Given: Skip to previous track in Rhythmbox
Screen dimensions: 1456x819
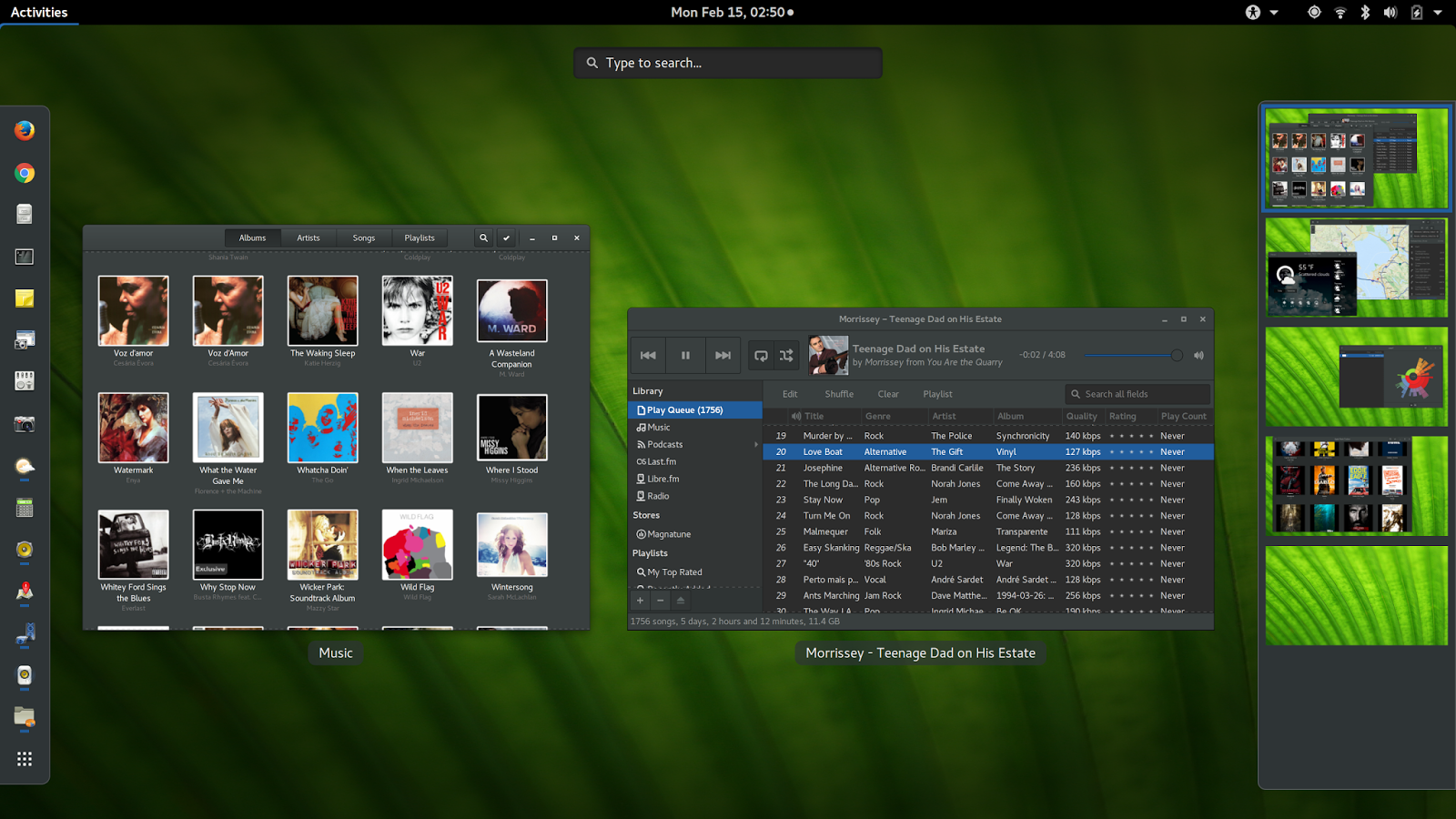Looking at the screenshot, I should (648, 355).
